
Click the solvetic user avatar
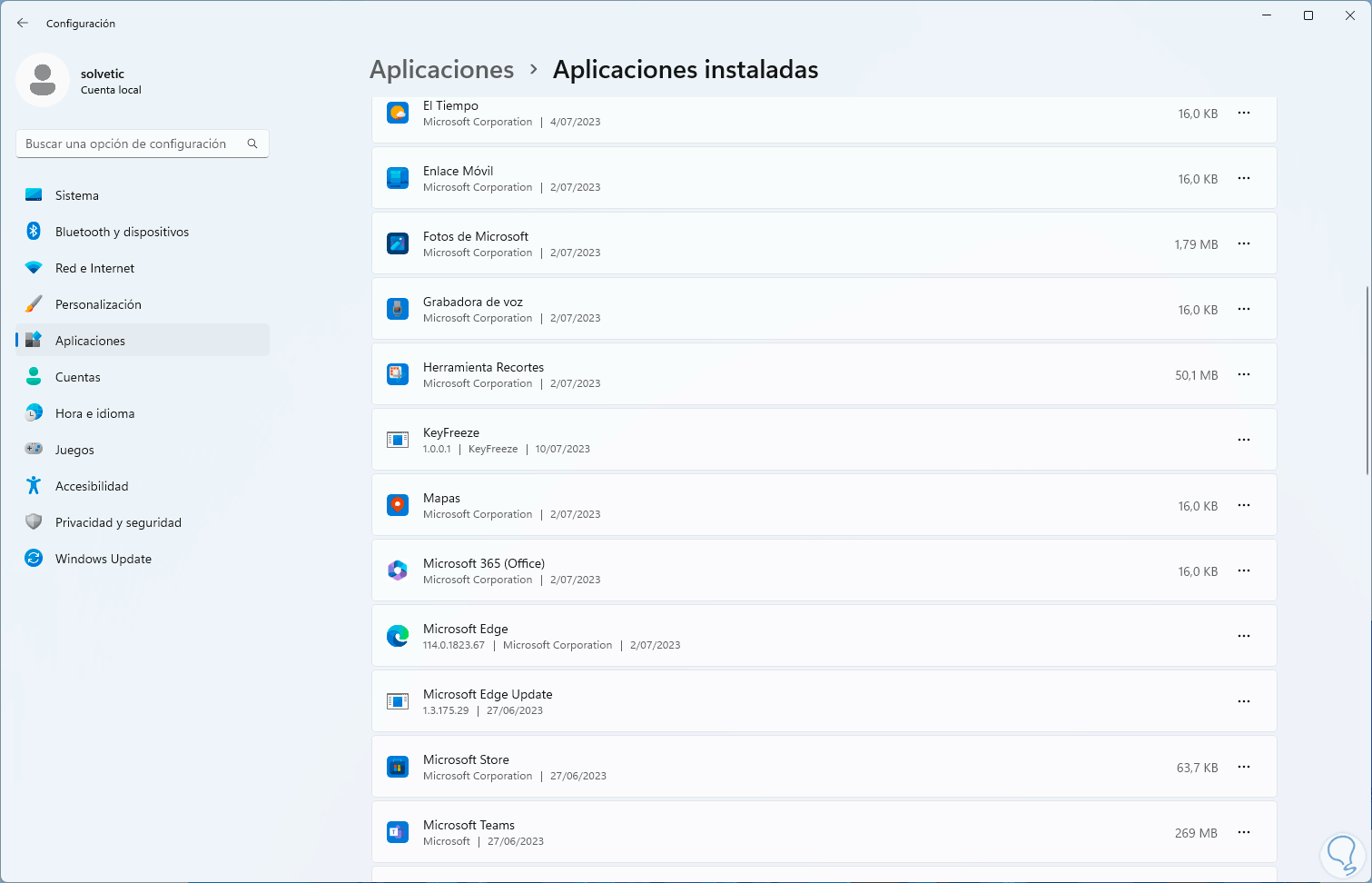pyautogui.click(x=43, y=80)
